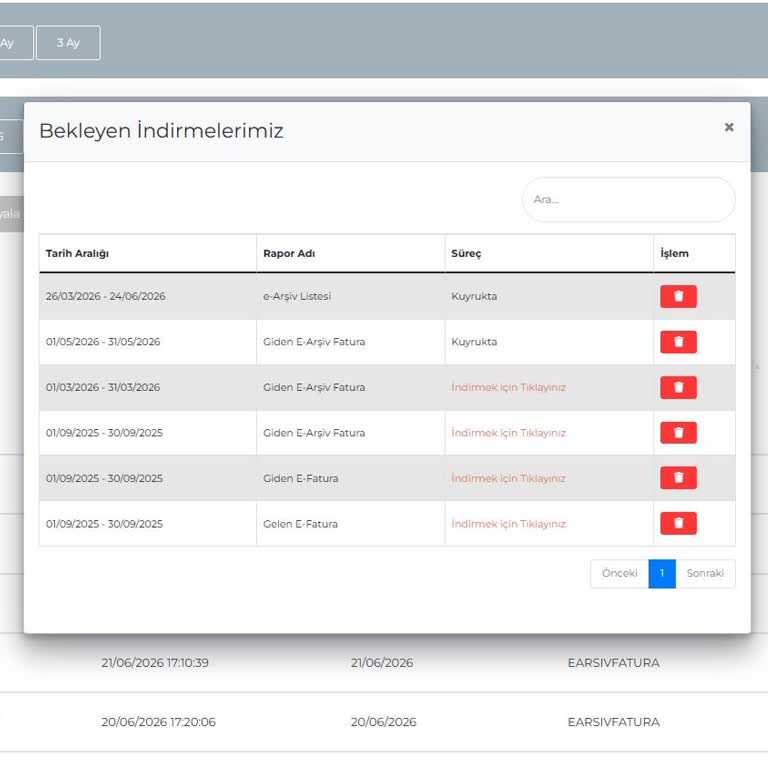
Task: Download the Gelen E-Fatura report
Action: pyautogui.click(x=508, y=524)
